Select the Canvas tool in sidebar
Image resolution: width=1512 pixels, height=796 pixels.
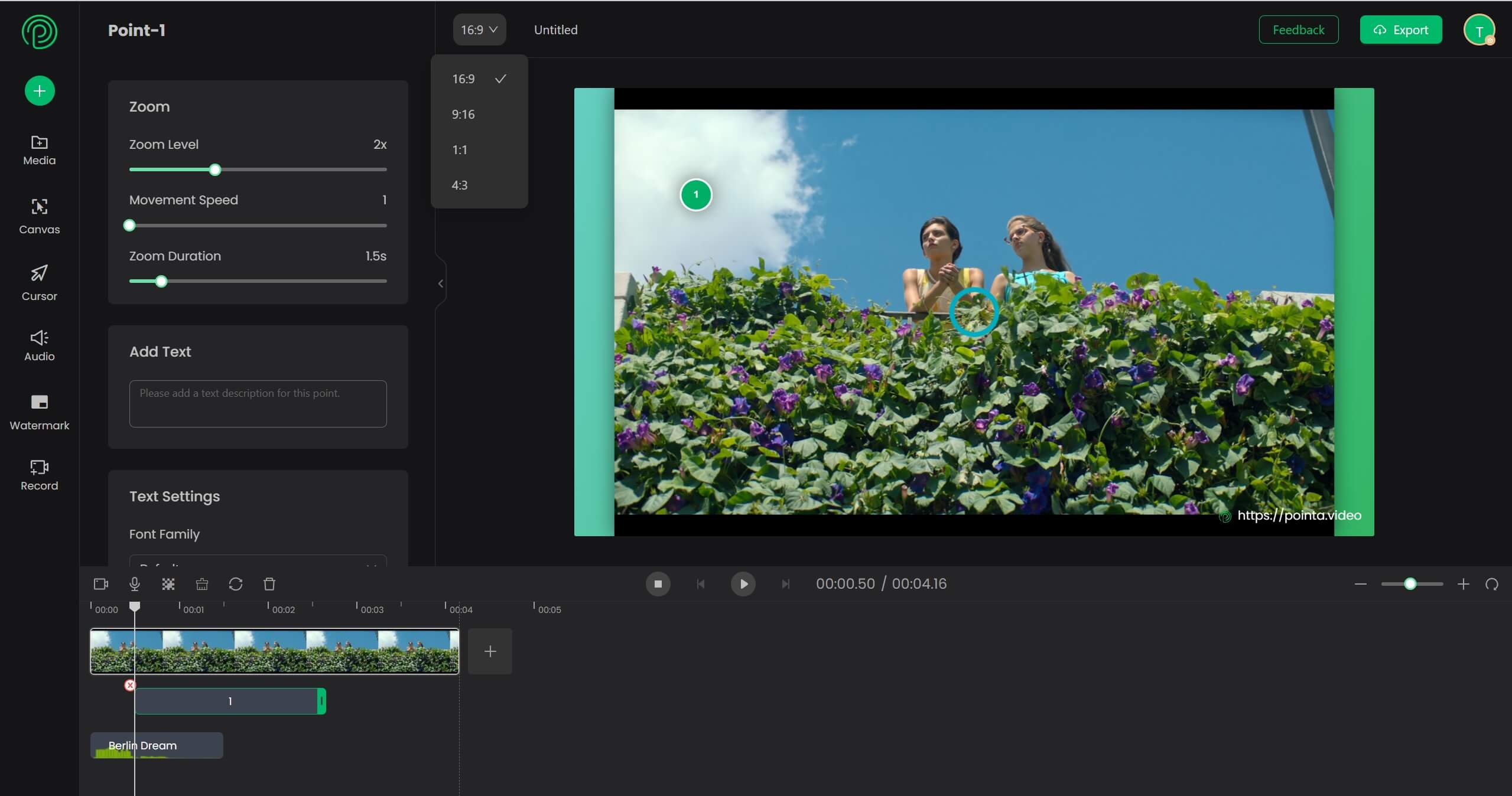pos(39,216)
